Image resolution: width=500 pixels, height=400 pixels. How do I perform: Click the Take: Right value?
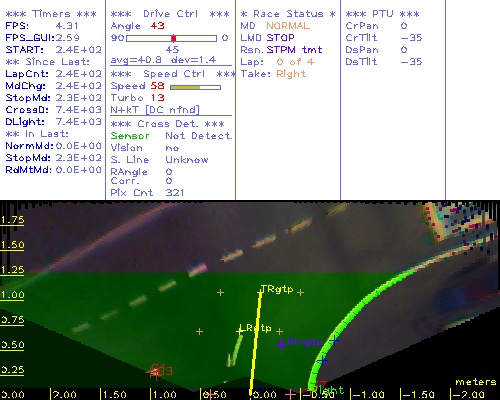click(x=291, y=74)
